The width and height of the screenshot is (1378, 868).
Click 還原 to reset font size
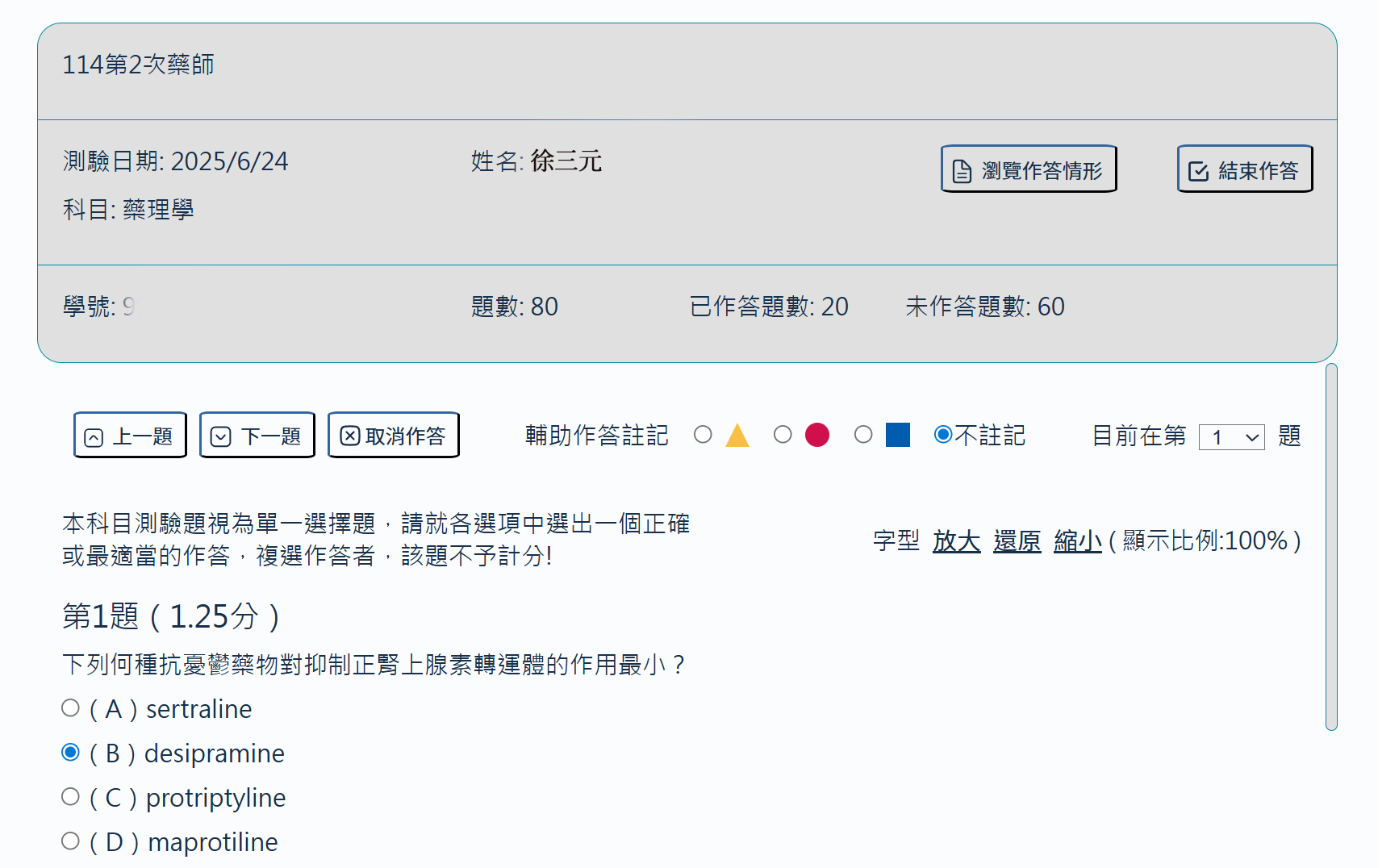click(x=1017, y=540)
